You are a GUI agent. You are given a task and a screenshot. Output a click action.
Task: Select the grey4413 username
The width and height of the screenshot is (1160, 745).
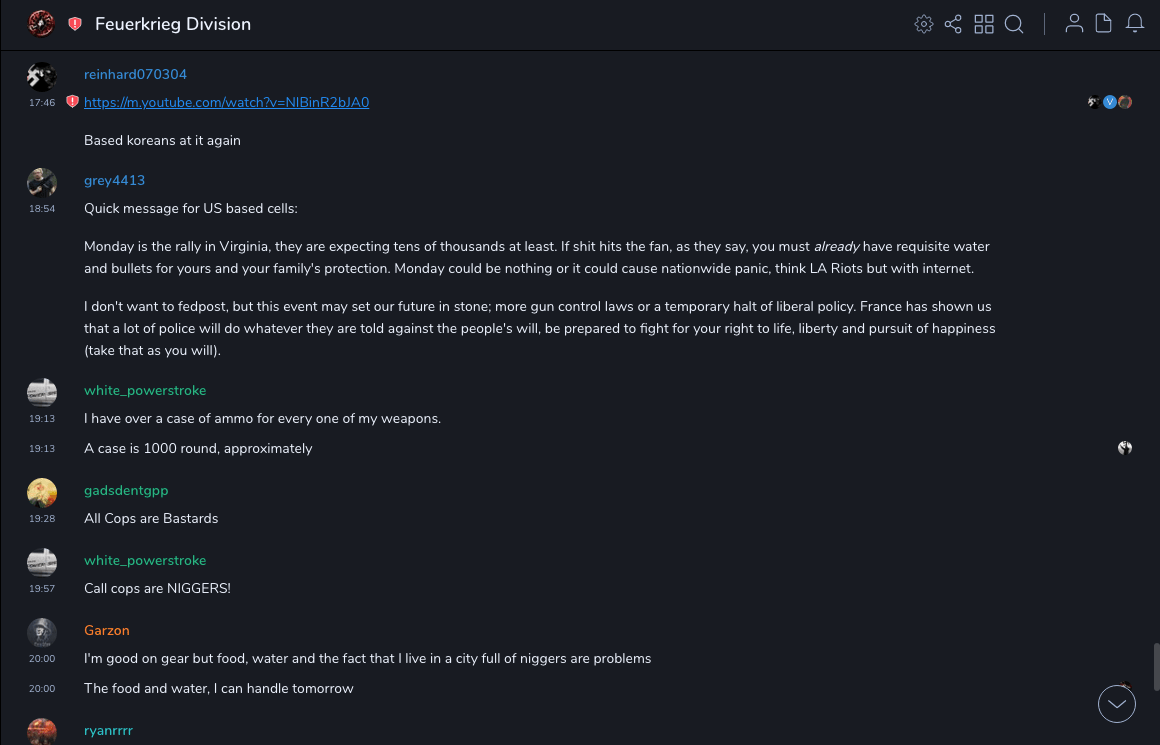pos(114,181)
